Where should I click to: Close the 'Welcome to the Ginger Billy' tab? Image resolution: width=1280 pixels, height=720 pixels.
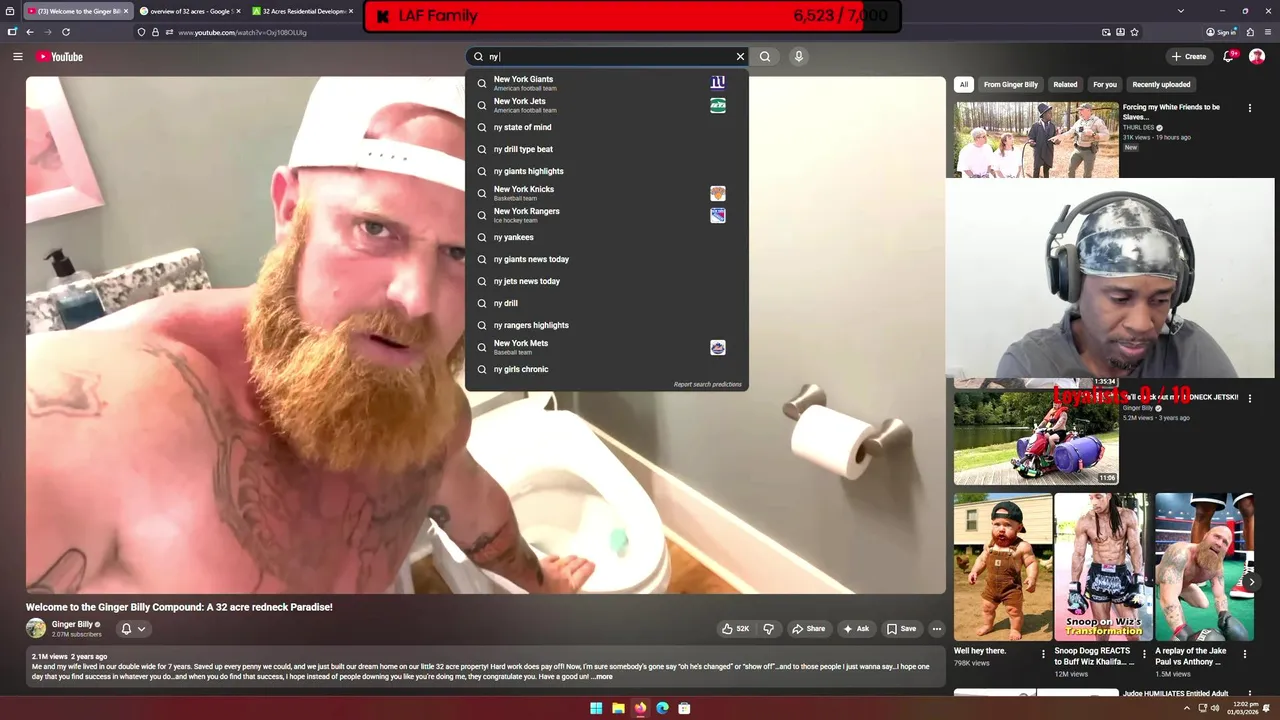tap(126, 11)
